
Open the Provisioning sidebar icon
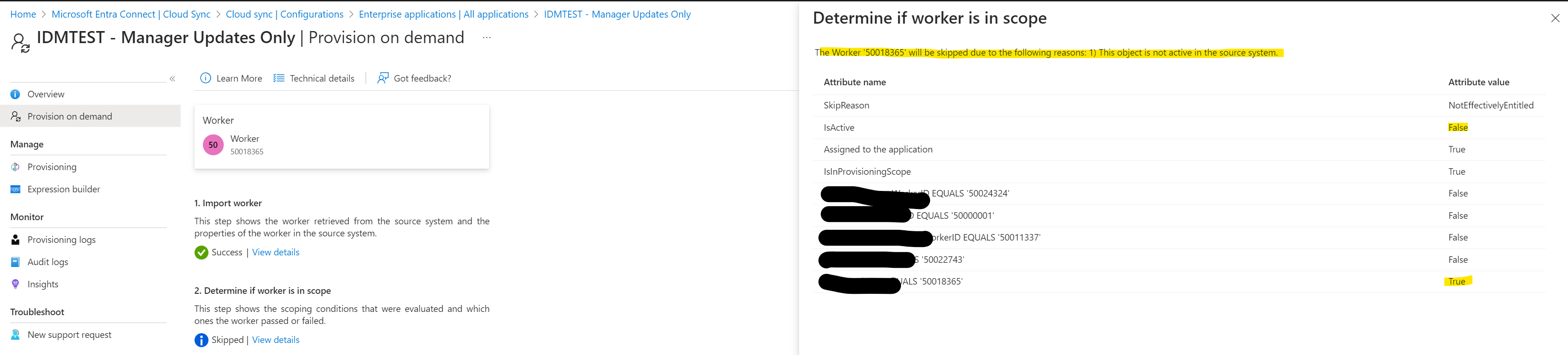(x=15, y=167)
